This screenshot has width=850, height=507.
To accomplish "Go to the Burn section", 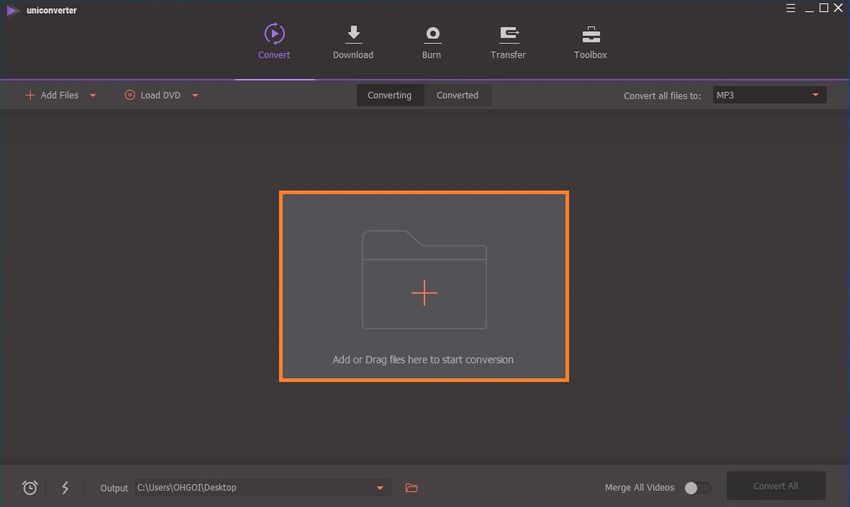I will click(x=432, y=42).
